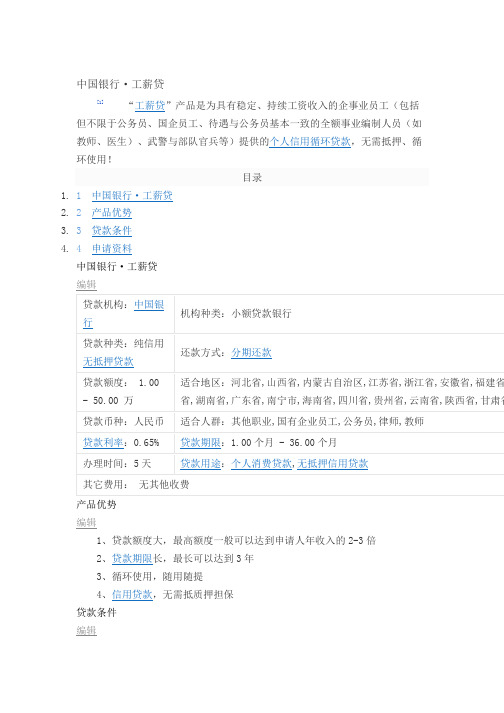Open the 工薪贷 link in the intro paragraph
Screen dimensions: 504x713
point(150,105)
